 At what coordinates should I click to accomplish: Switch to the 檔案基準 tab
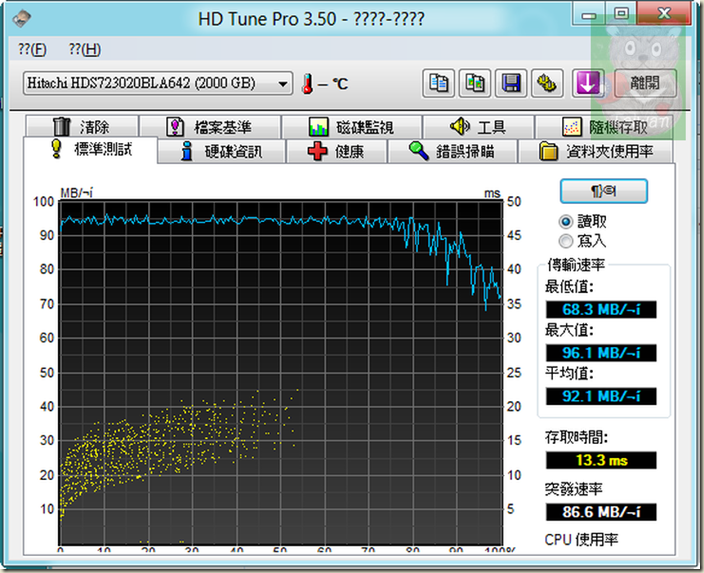click(209, 127)
